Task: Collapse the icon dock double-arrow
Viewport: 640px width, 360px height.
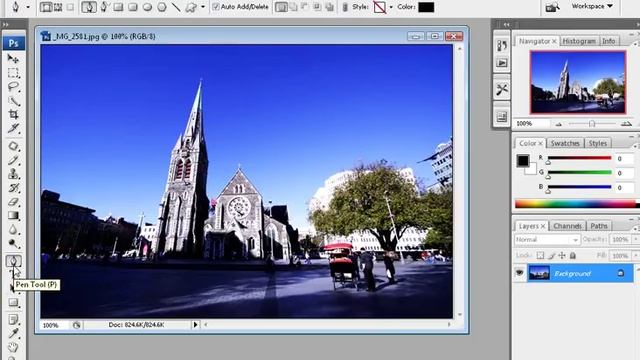Action: pyautogui.click(x=507, y=24)
